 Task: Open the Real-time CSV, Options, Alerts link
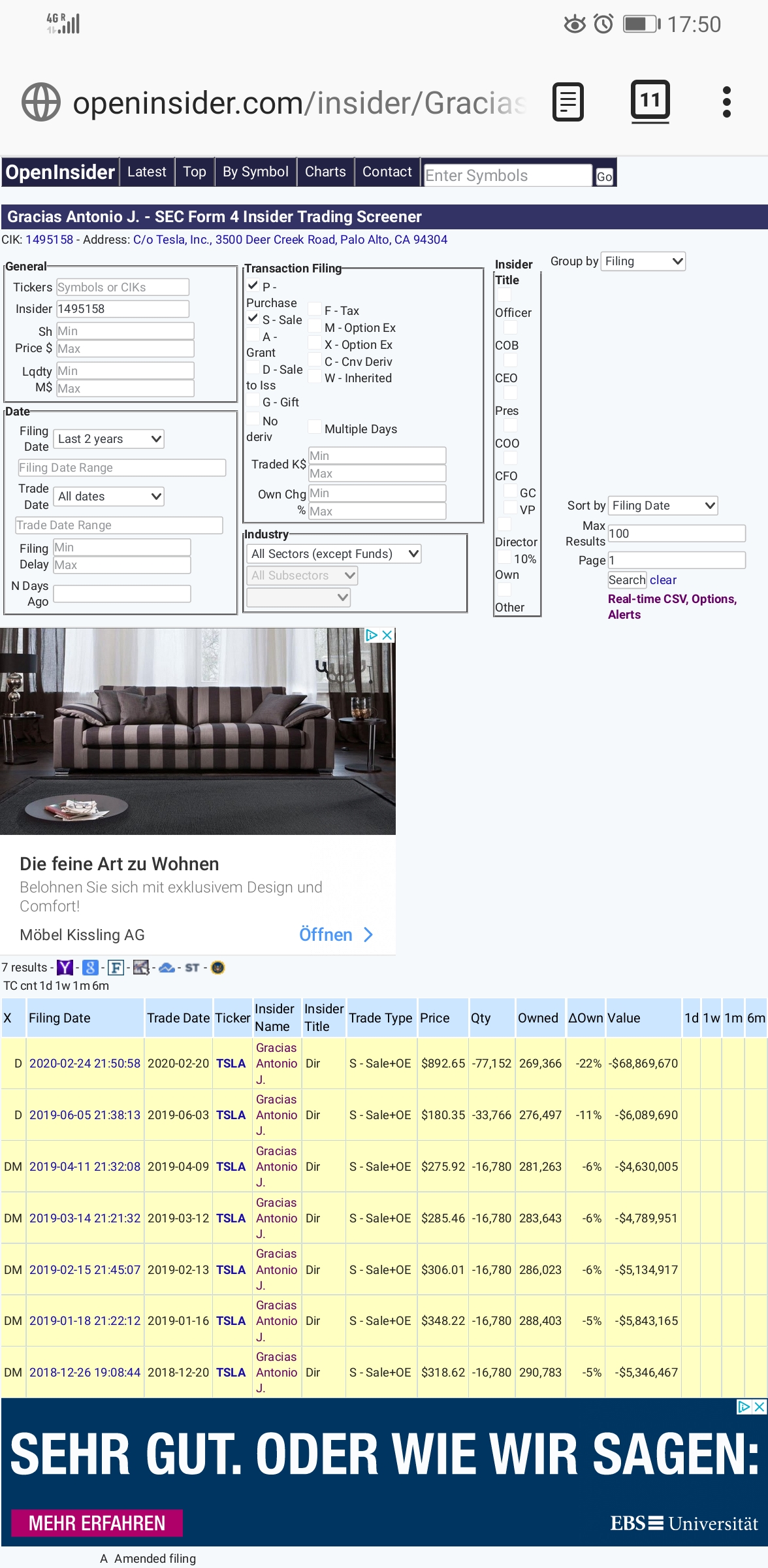[673, 607]
